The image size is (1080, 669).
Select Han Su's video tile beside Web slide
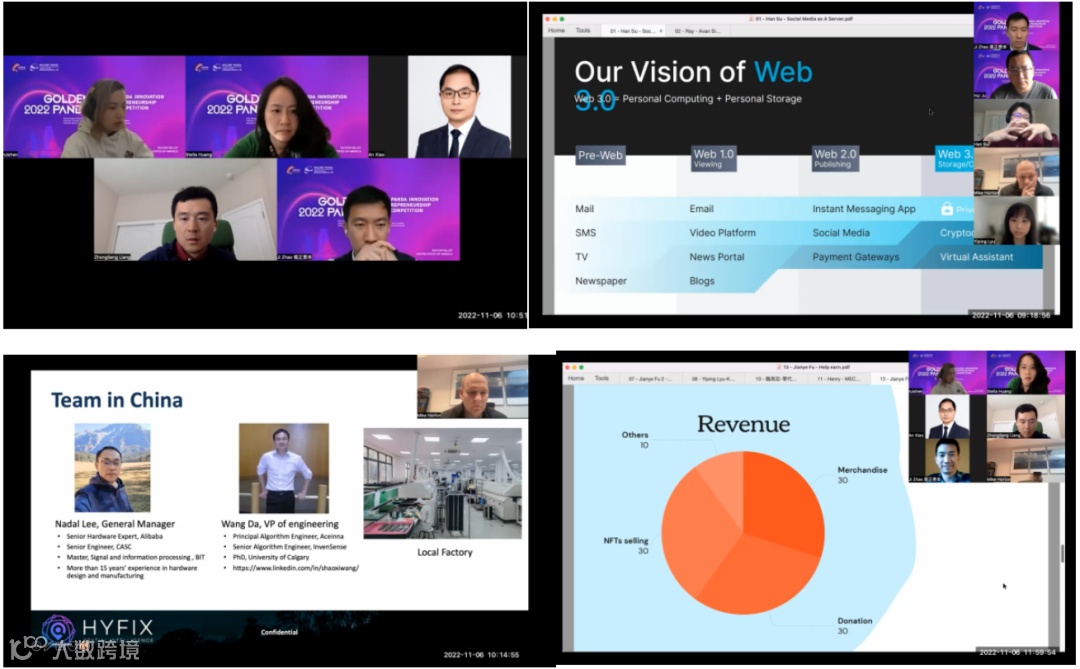1016,123
